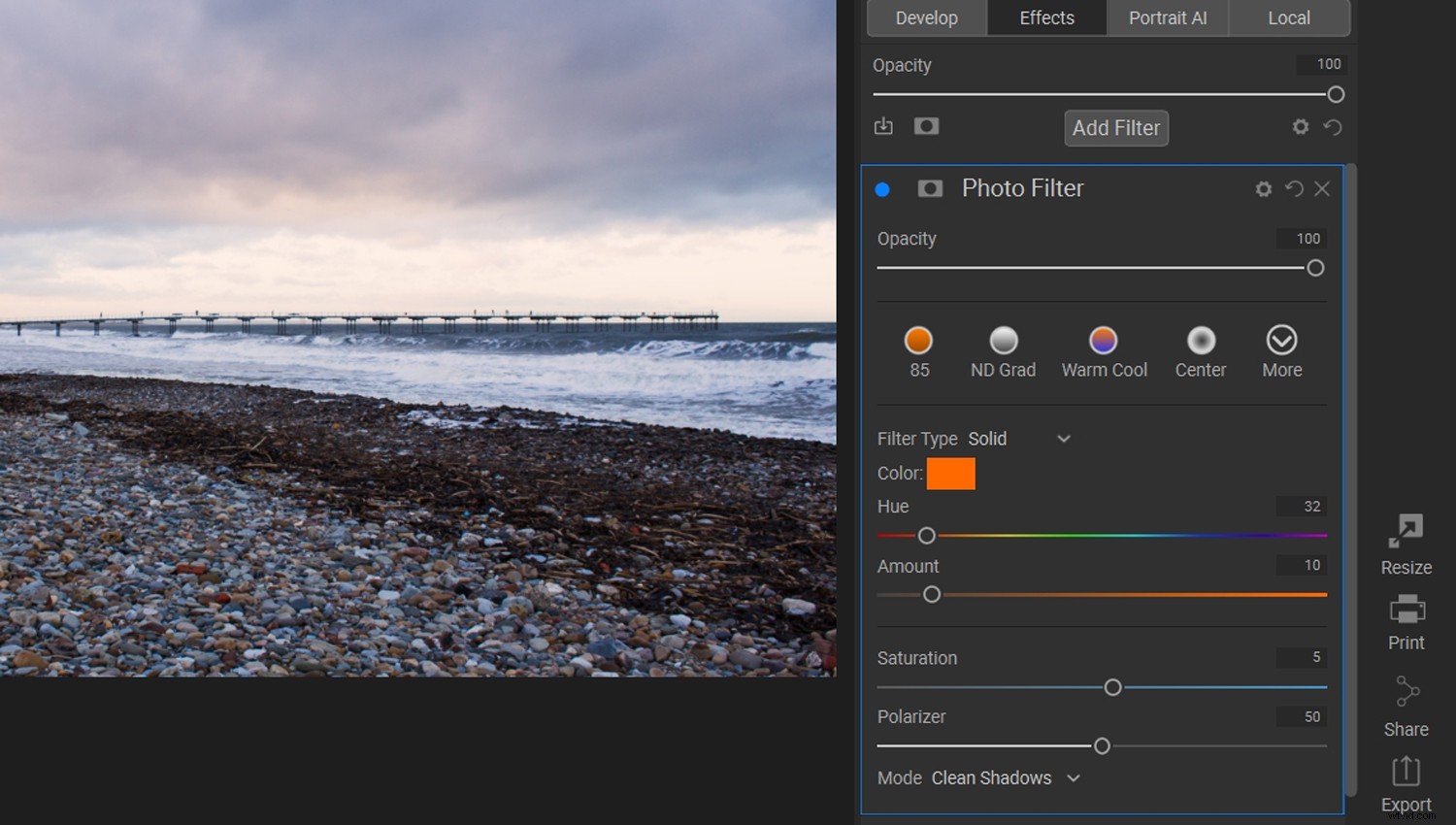Click the orange Color swatch
1456x825 pixels.
pos(950,474)
